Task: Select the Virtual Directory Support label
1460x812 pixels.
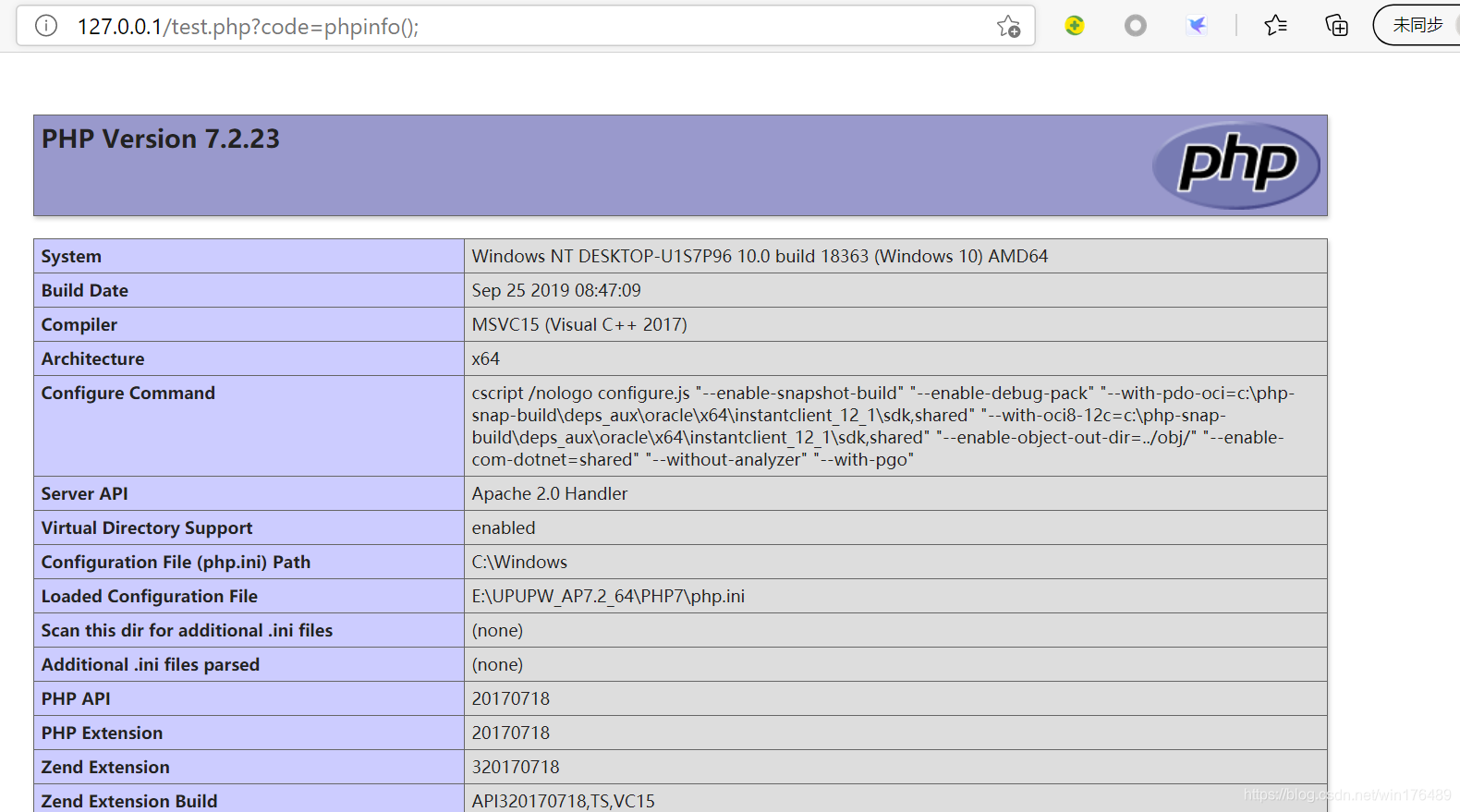Action: 147,528
